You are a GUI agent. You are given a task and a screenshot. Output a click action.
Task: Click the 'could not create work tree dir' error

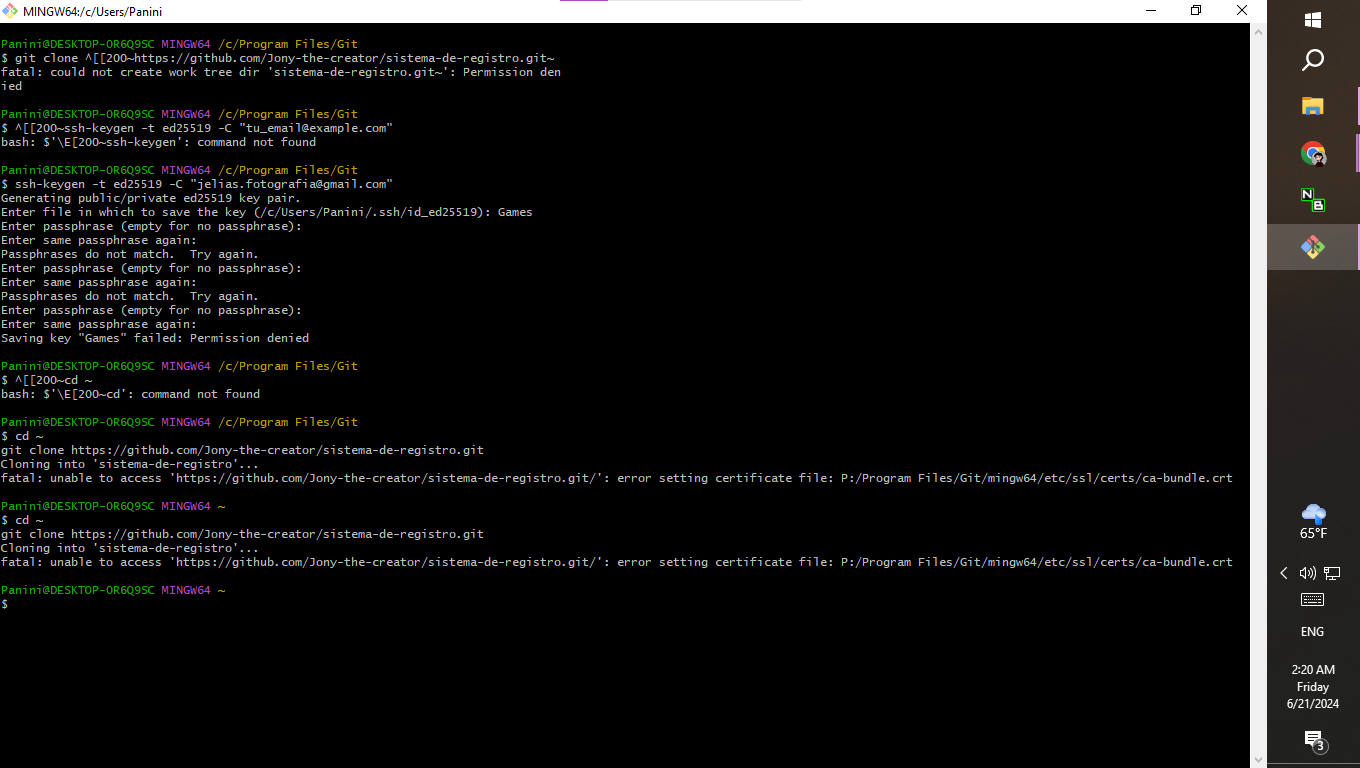click(x=281, y=79)
